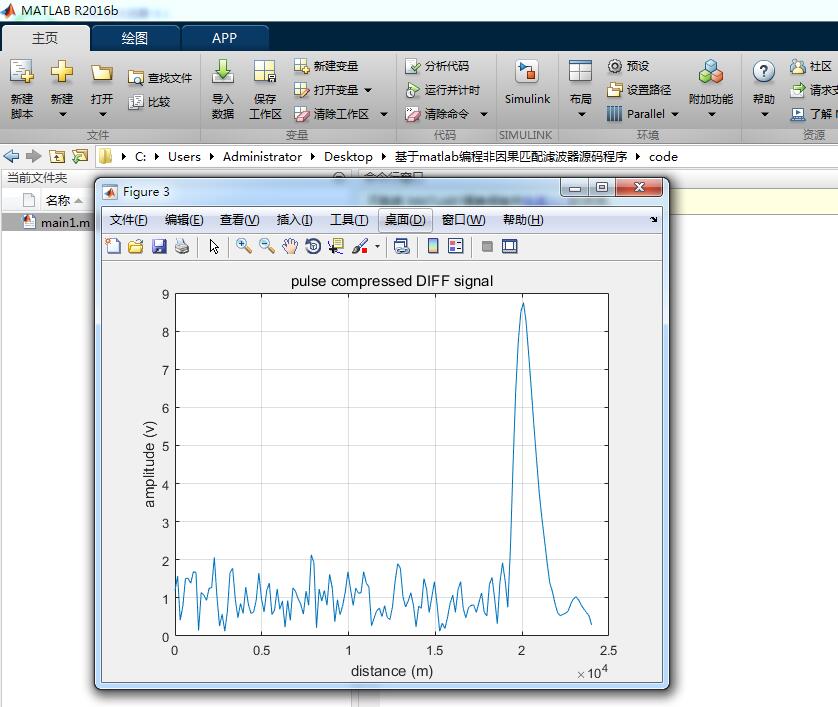Click New Variable (新建变量) button

click(x=326, y=66)
